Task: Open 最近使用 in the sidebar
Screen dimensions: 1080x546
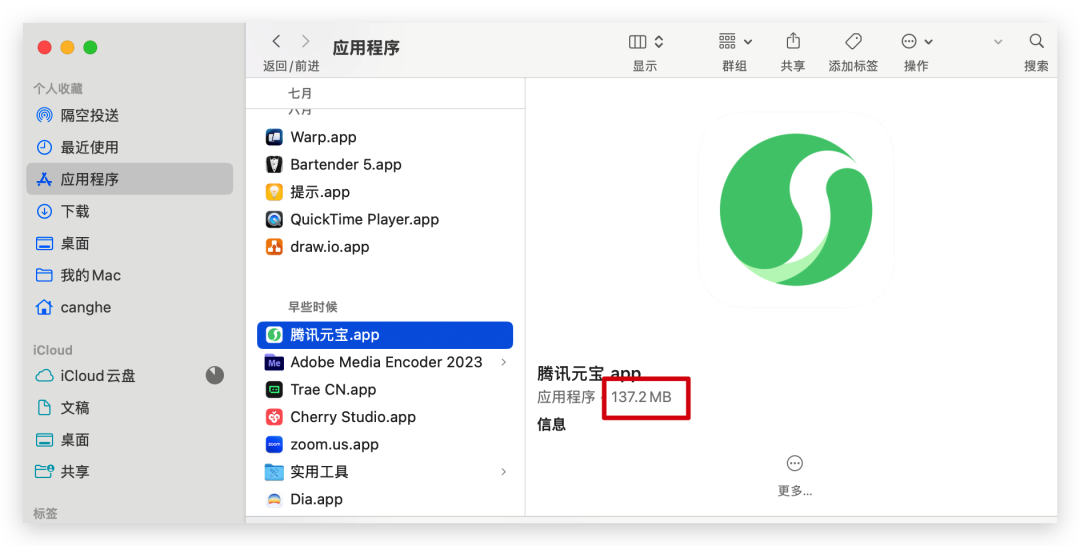Action: (x=129, y=147)
